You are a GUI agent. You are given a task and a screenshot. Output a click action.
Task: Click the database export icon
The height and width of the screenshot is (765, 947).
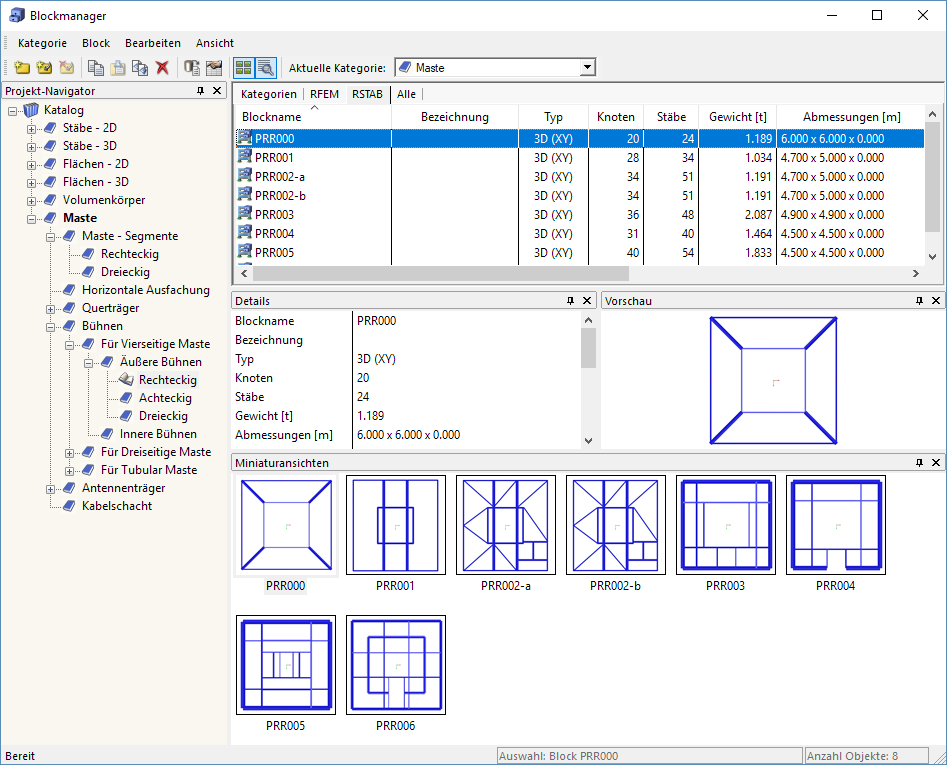pyautogui.click(x=191, y=68)
